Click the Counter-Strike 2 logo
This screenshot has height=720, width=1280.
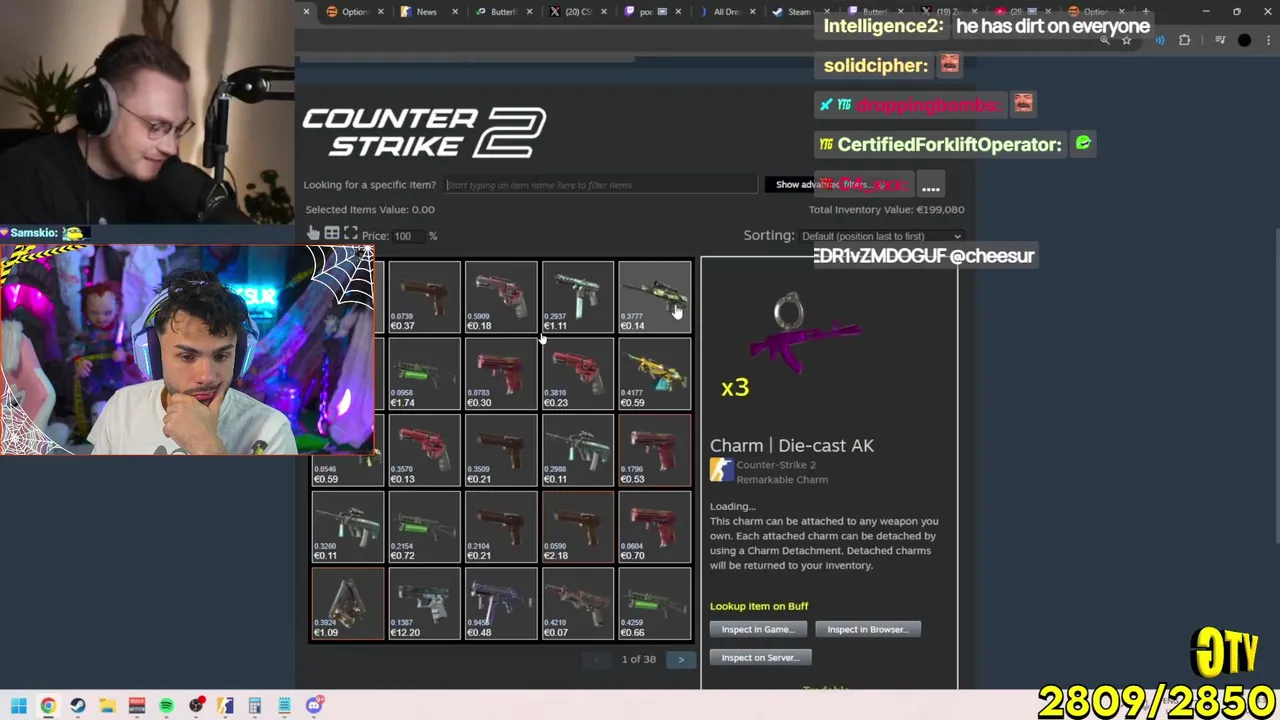[x=424, y=133]
